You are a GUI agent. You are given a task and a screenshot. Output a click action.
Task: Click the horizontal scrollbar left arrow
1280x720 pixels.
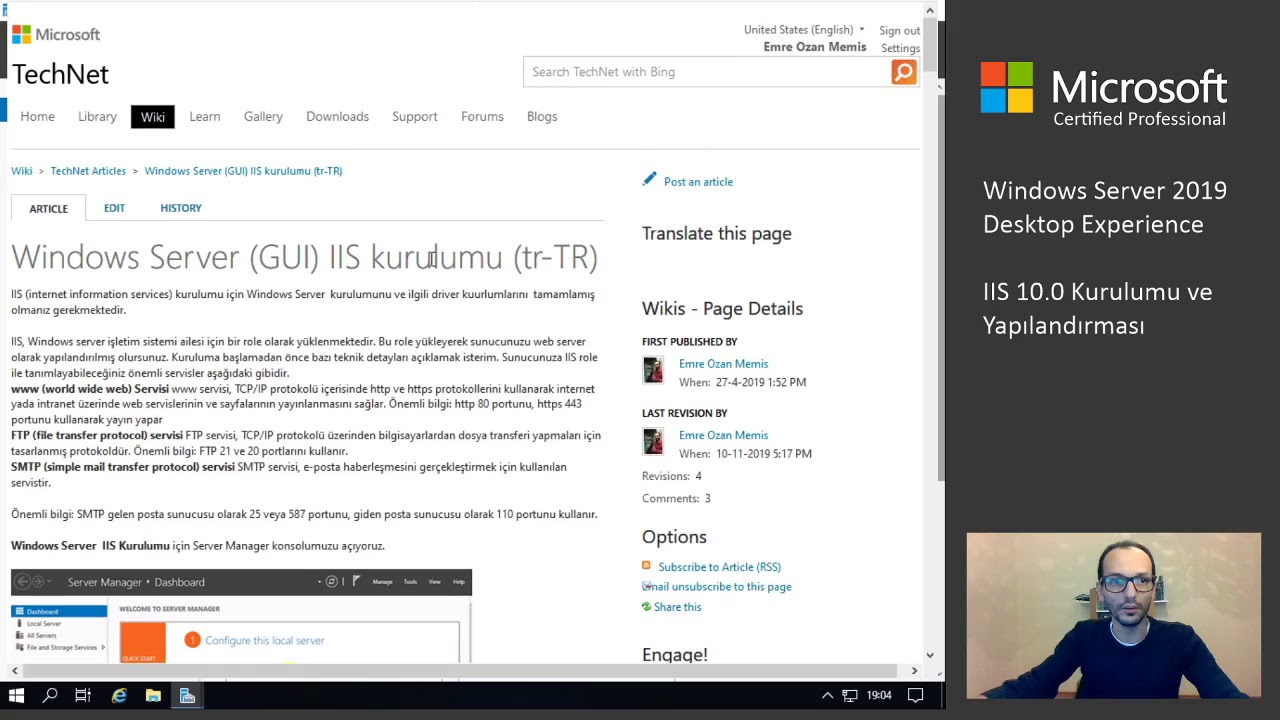click(14, 670)
